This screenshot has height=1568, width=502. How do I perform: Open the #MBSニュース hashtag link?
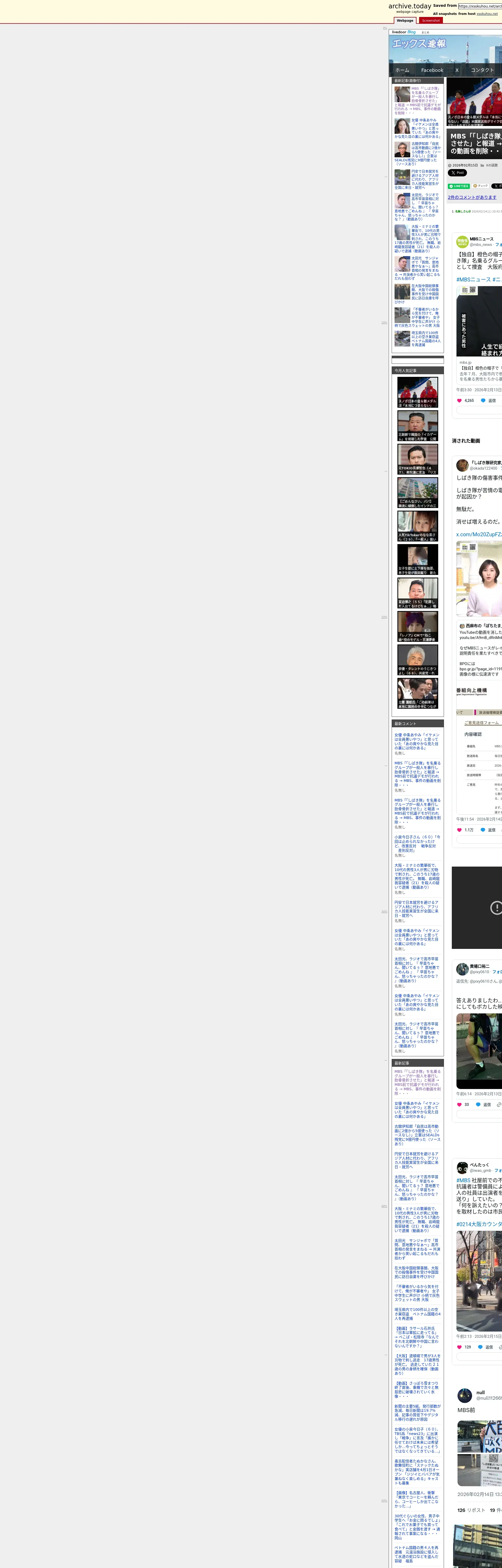pyautogui.click(x=473, y=279)
